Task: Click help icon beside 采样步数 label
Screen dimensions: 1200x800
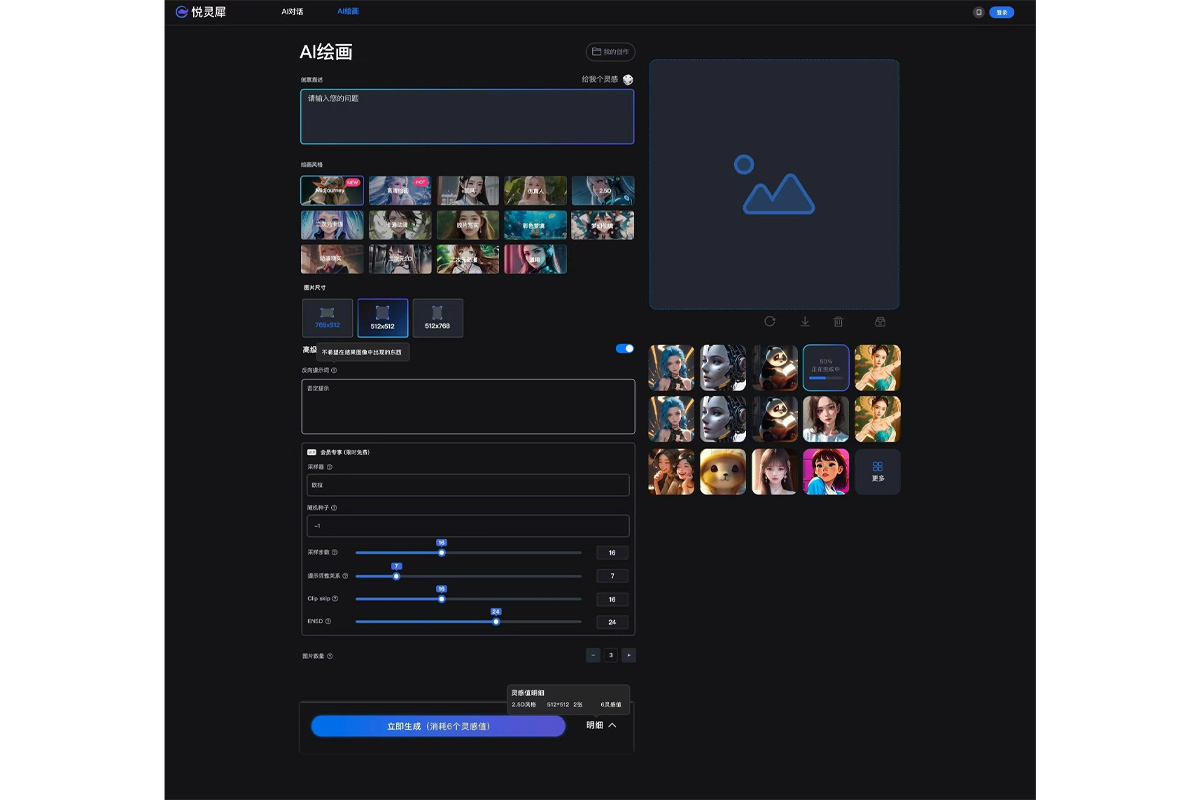Action: (335, 552)
